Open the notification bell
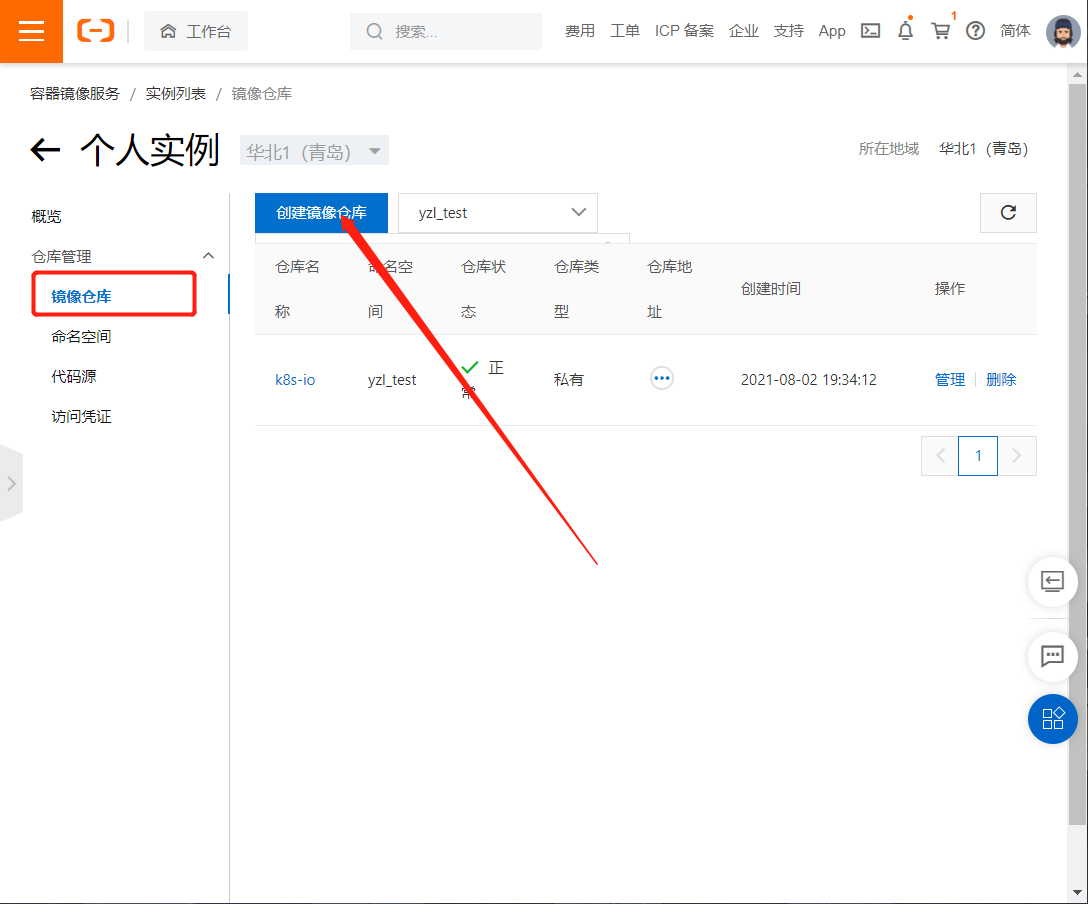This screenshot has height=904, width=1088. click(905, 31)
